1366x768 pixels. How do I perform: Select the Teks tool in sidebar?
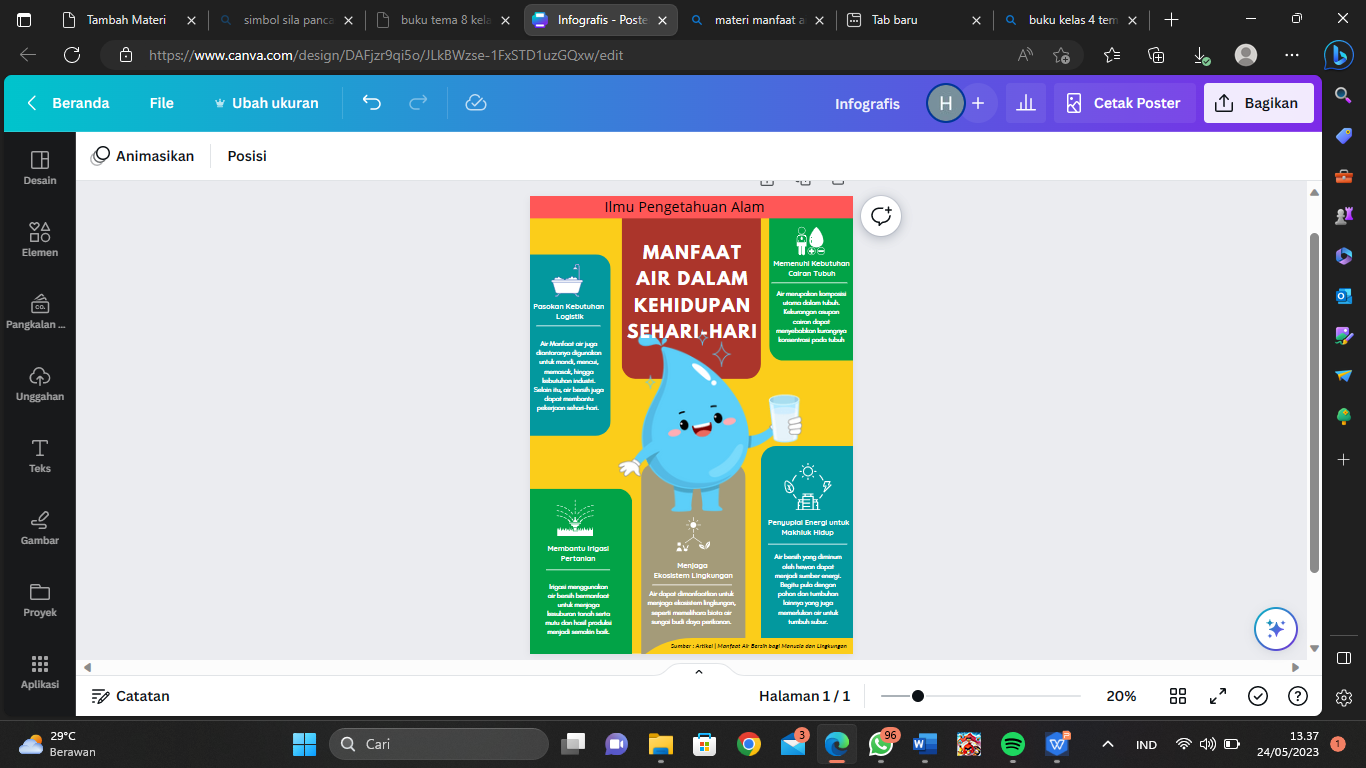[40, 456]
